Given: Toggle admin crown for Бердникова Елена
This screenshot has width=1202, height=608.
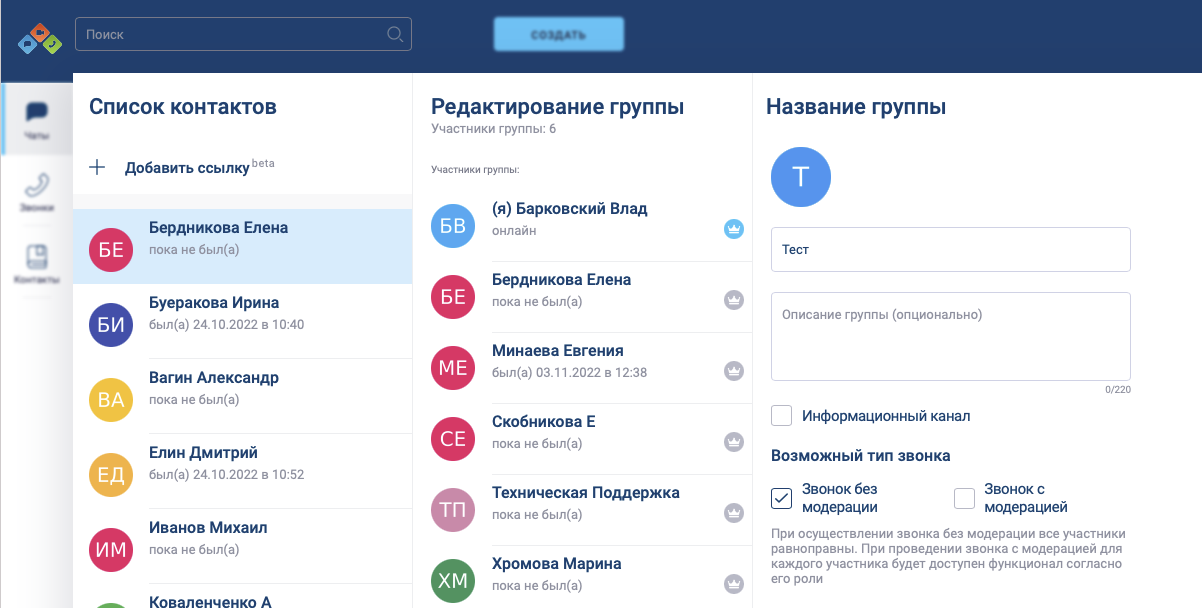Looking at the screenshot, I should (x=734, y=300).
